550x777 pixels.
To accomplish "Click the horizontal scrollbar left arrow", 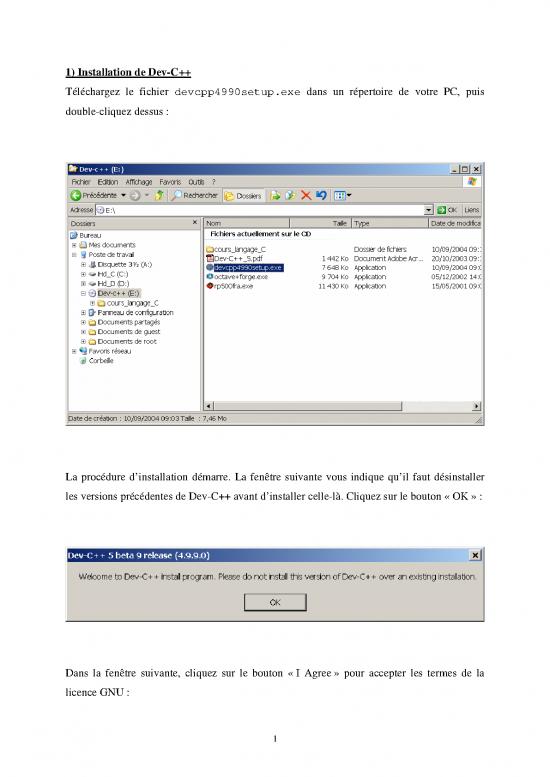I will tap(209, 406).
